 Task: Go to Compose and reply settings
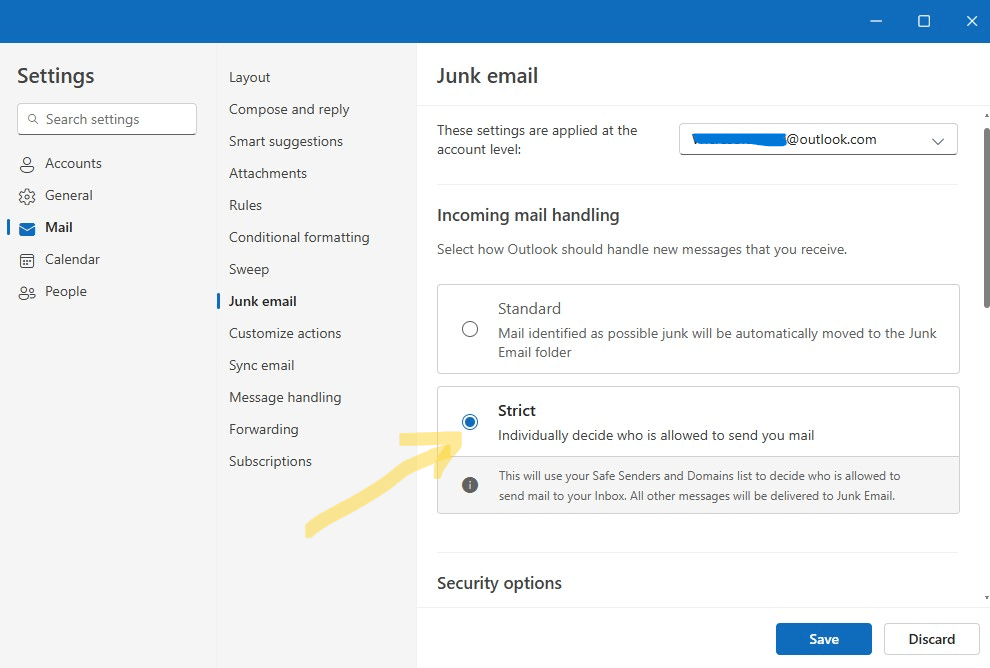coord(289,110)
